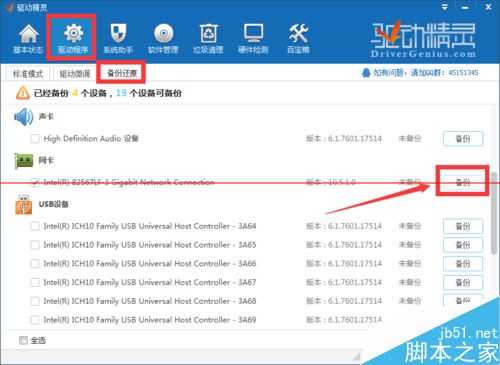
Task: Click the yellow warning triangle icon
Action: point(23,93)
